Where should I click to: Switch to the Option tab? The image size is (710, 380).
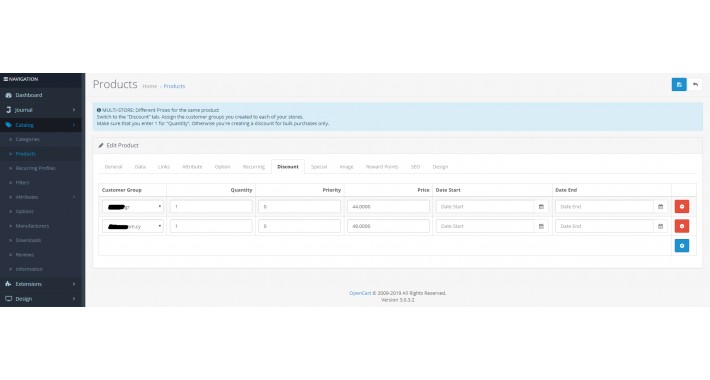(x=222, y=167)
